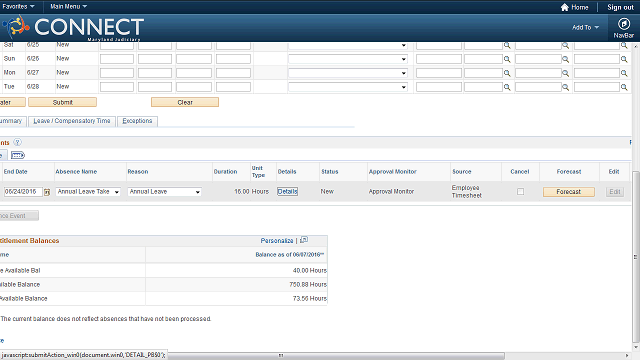Click the Forecast button in the absence row
Image resolution: width=640 pixels, height=360 pixels.
[569, 192]
